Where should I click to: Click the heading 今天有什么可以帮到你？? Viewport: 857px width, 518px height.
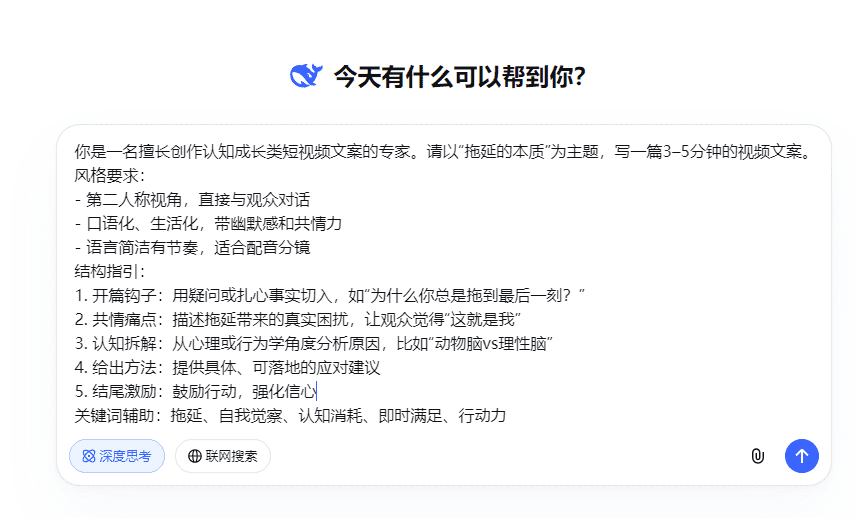459,77
